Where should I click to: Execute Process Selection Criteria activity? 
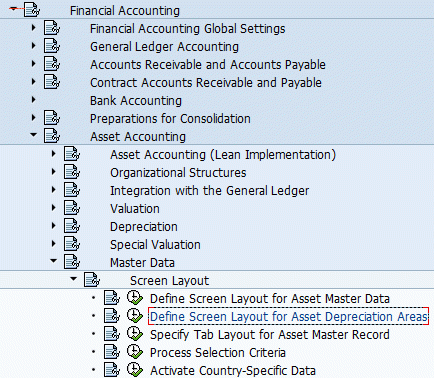click(135, 352)
